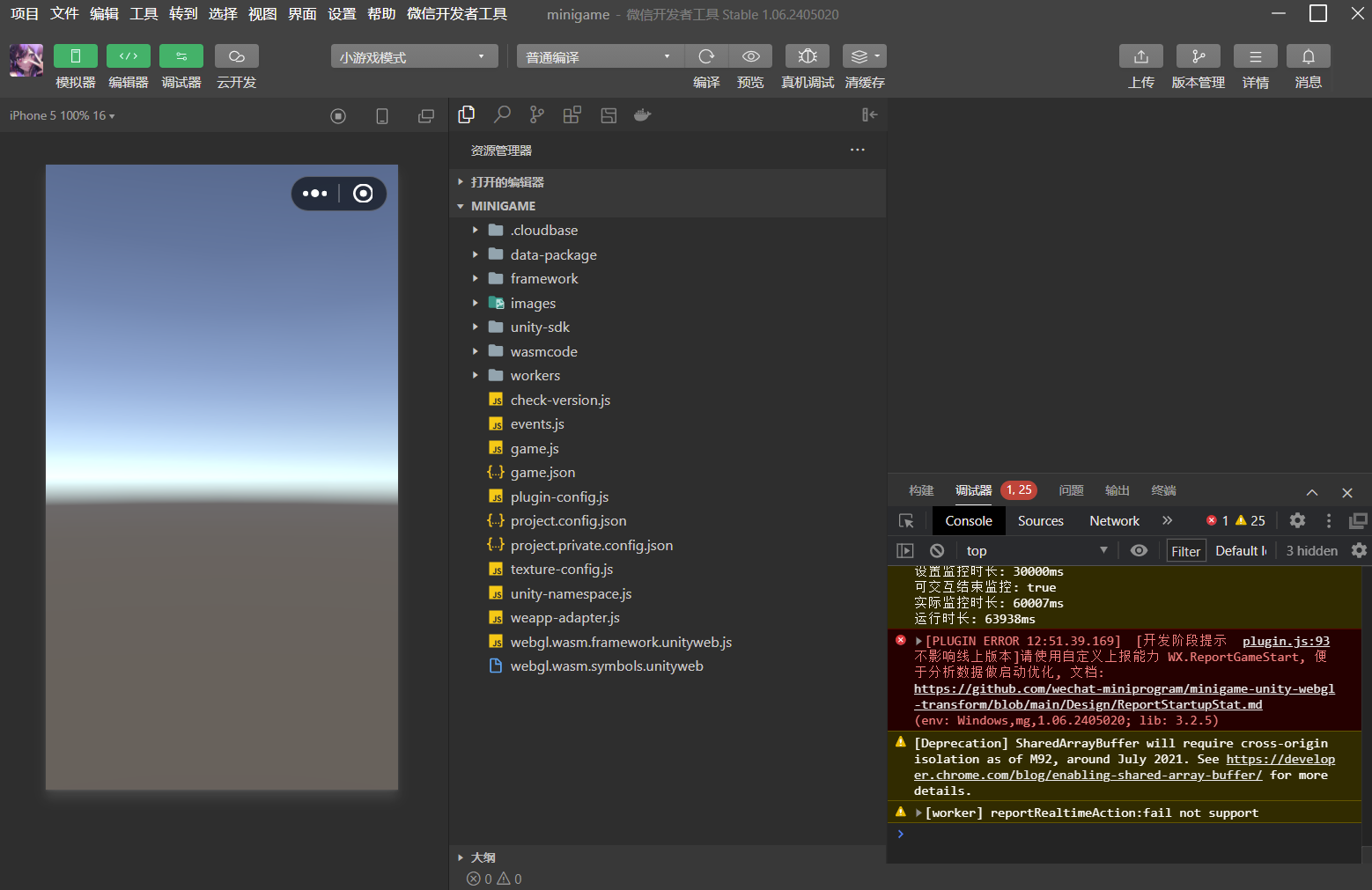1372x890 pixels.
Task: Toggle the simulator panel button
Action: (76, 56)
